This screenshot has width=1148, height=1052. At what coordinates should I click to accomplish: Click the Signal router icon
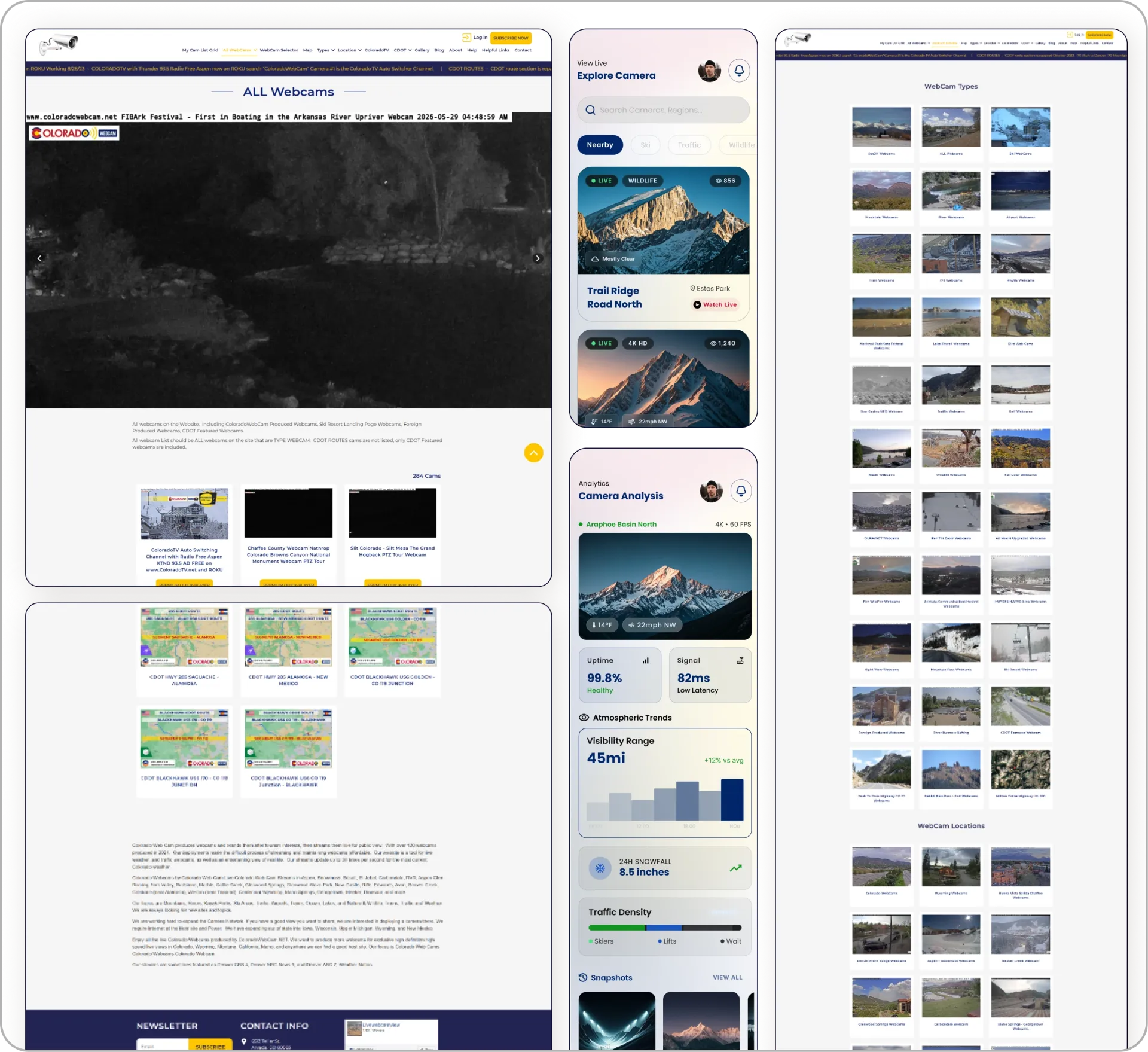point(740,660)
